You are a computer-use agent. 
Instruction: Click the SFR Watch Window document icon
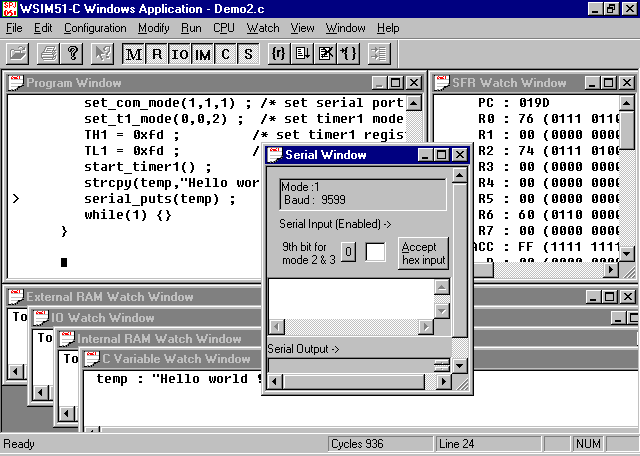[x=442, y=83]
